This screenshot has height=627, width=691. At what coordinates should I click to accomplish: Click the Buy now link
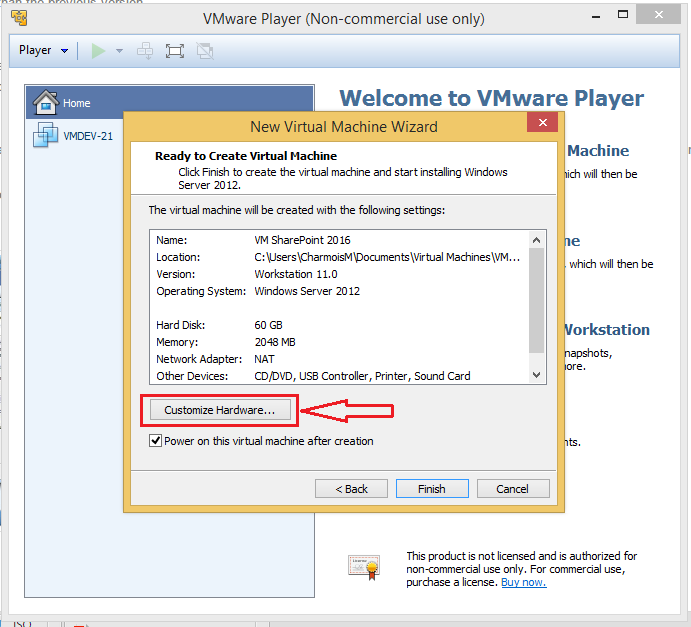click(x=524, y=582)
